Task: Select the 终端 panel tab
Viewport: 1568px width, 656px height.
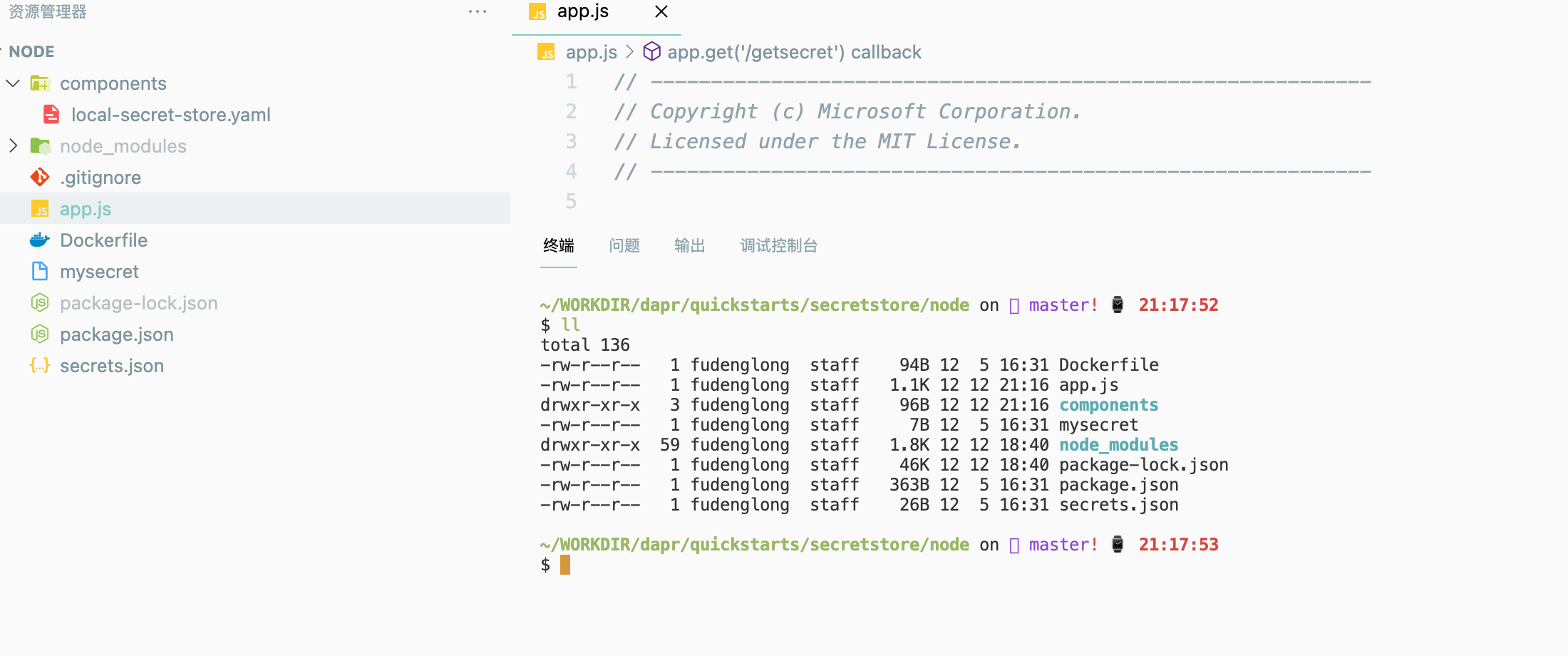Action: [558, 246]
